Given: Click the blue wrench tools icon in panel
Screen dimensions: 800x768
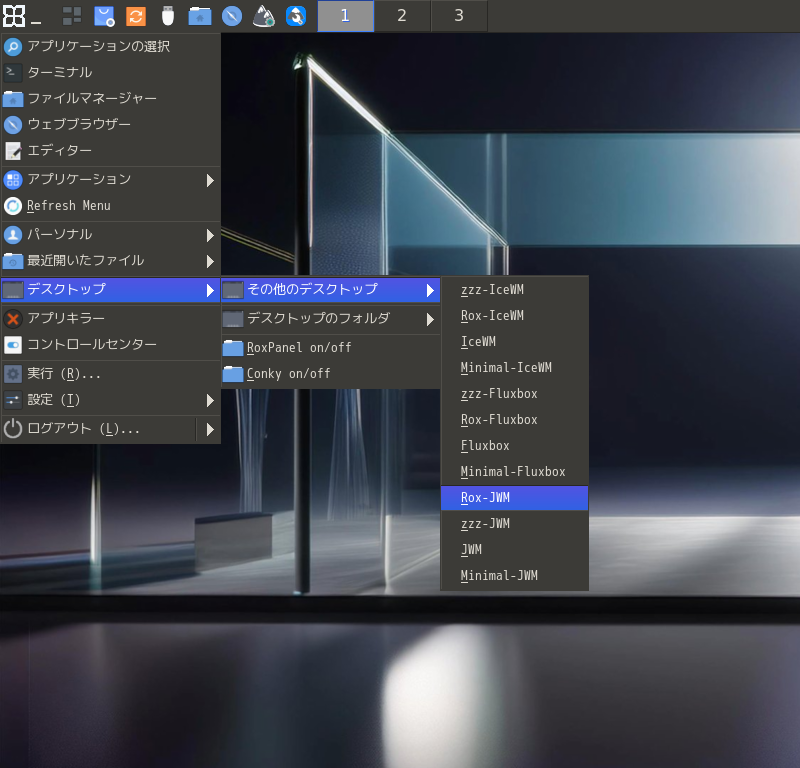Looking at the screenshot, I should tap(296, 16).
